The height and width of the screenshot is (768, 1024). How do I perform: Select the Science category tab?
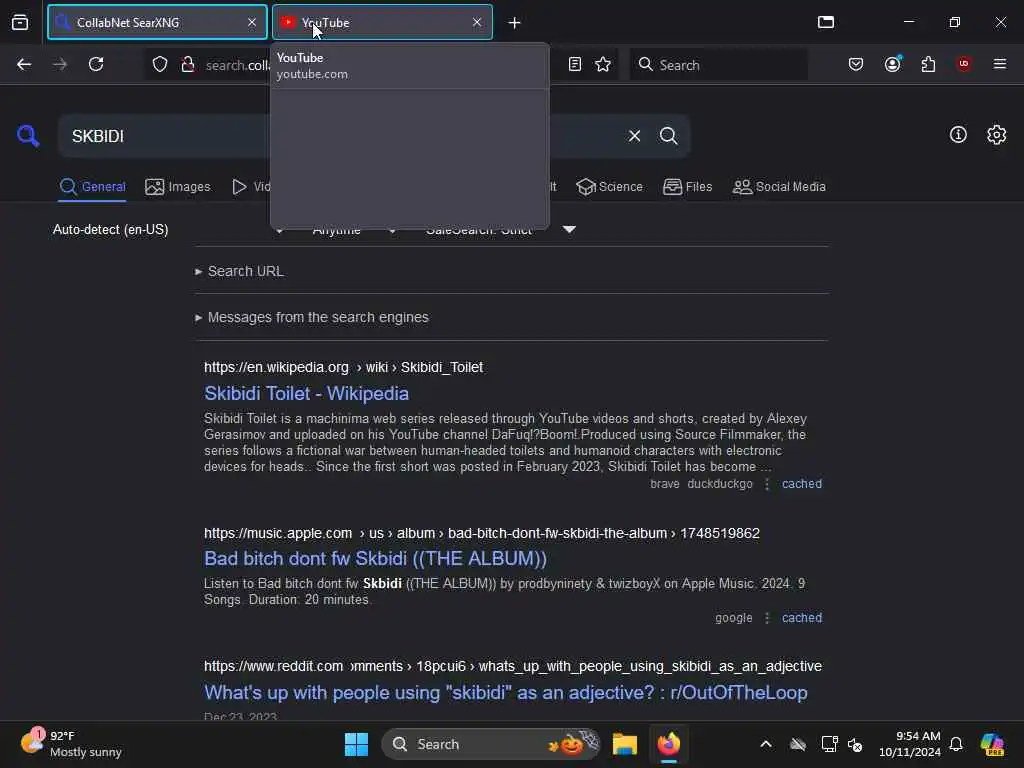[x=609, y=187]
